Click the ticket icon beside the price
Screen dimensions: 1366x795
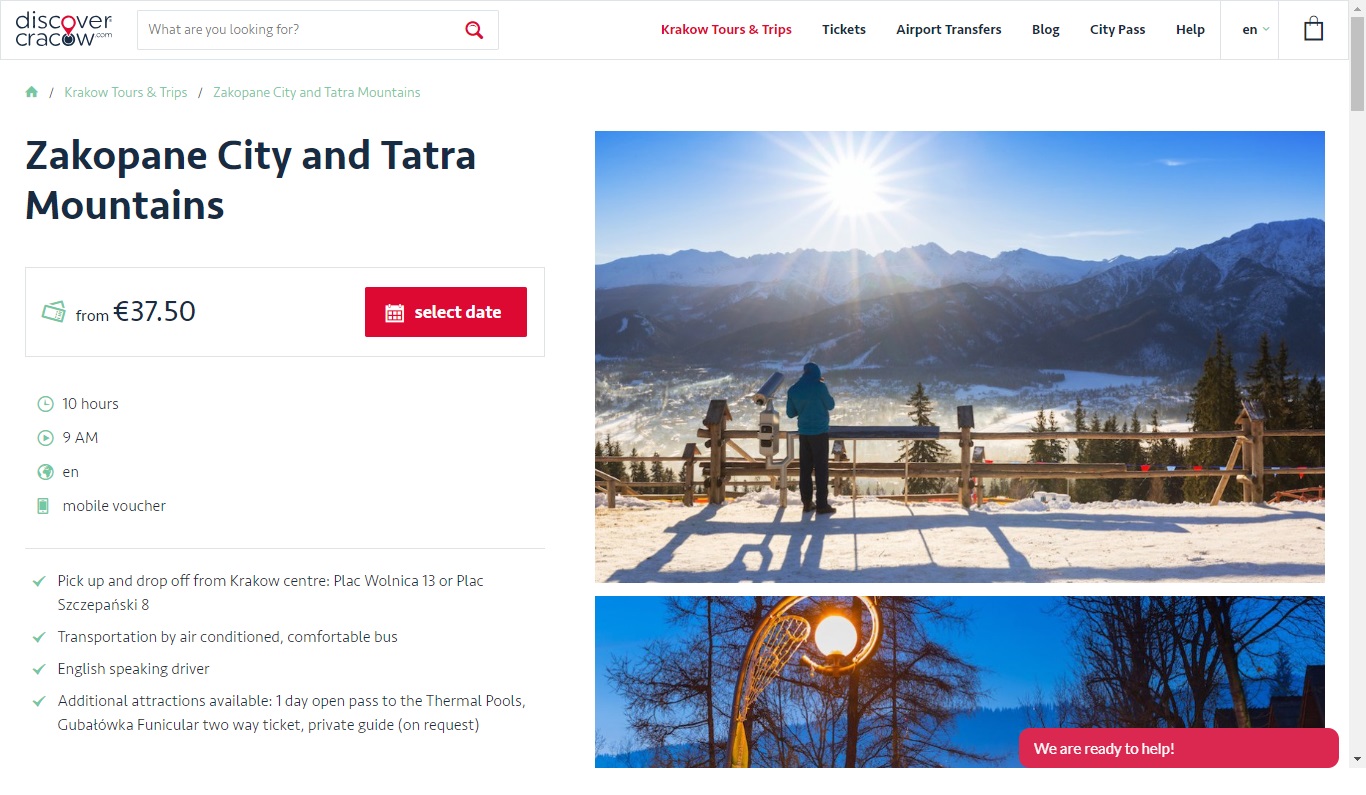tap(54, 312)
